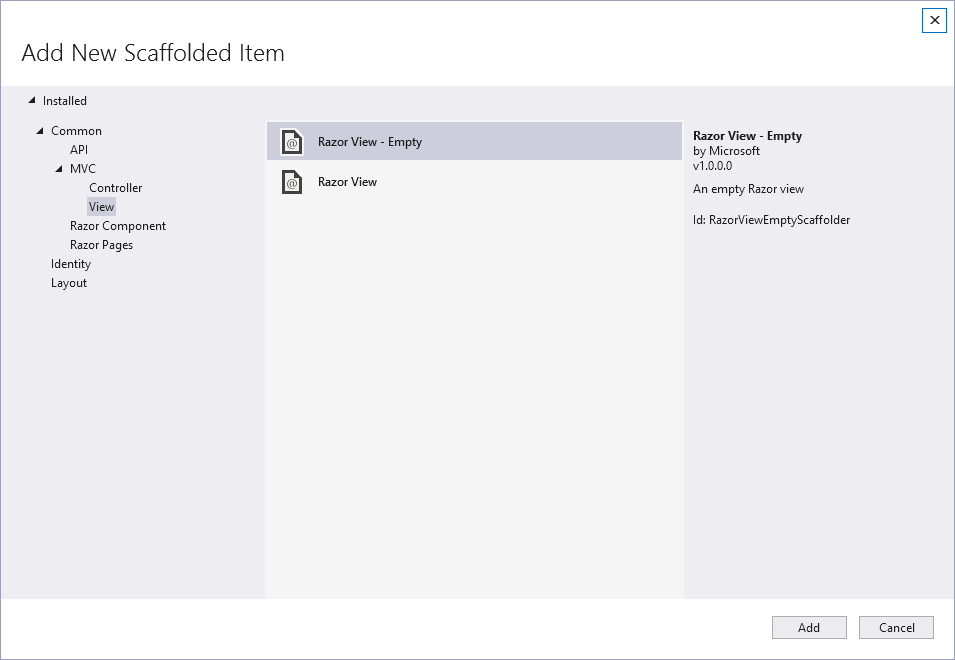
Task: Click the Id: RazorViewEmptyScaffolder text
Action: [771, 220]
